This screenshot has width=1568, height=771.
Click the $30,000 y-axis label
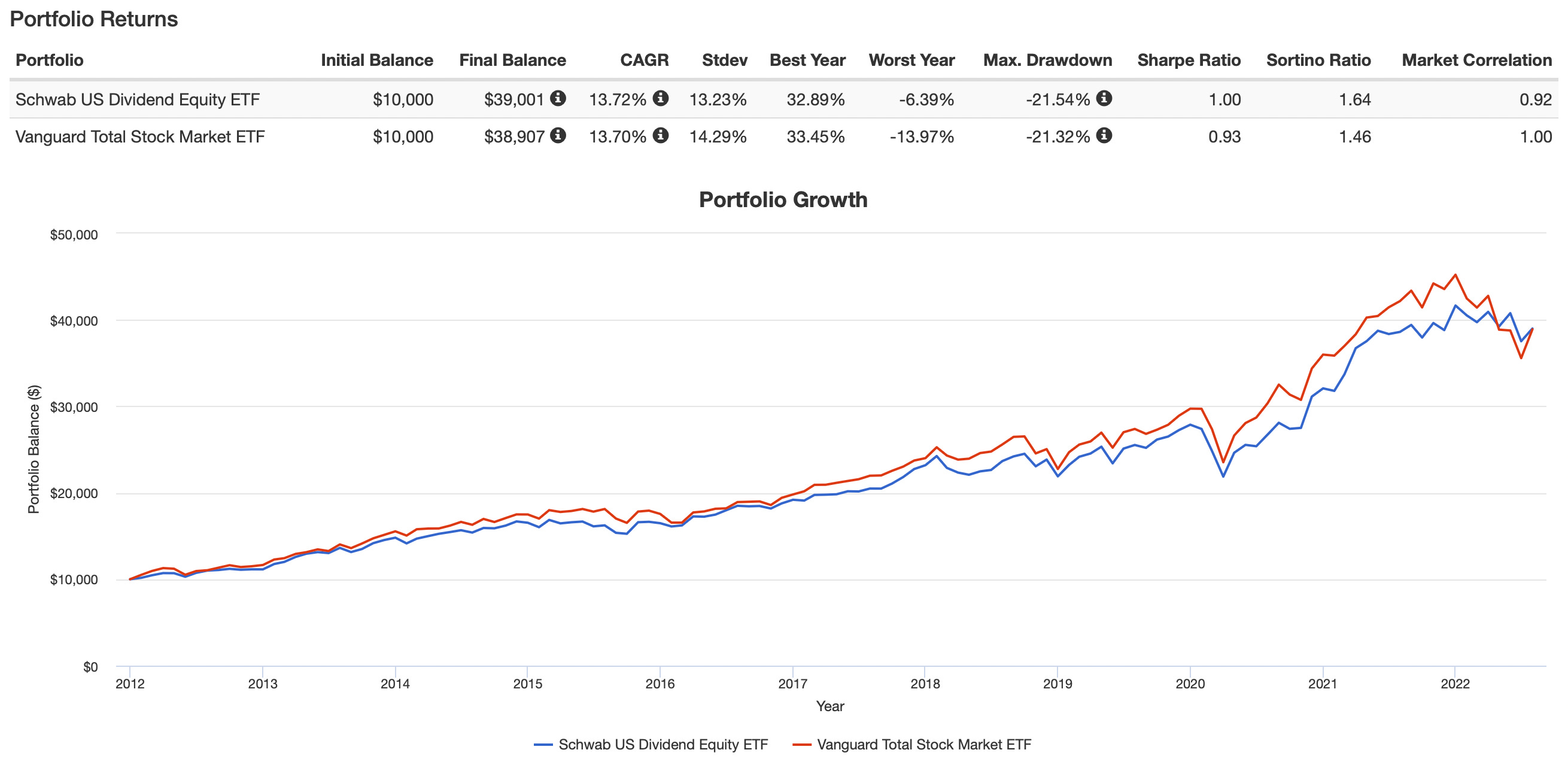coord(74,407)
